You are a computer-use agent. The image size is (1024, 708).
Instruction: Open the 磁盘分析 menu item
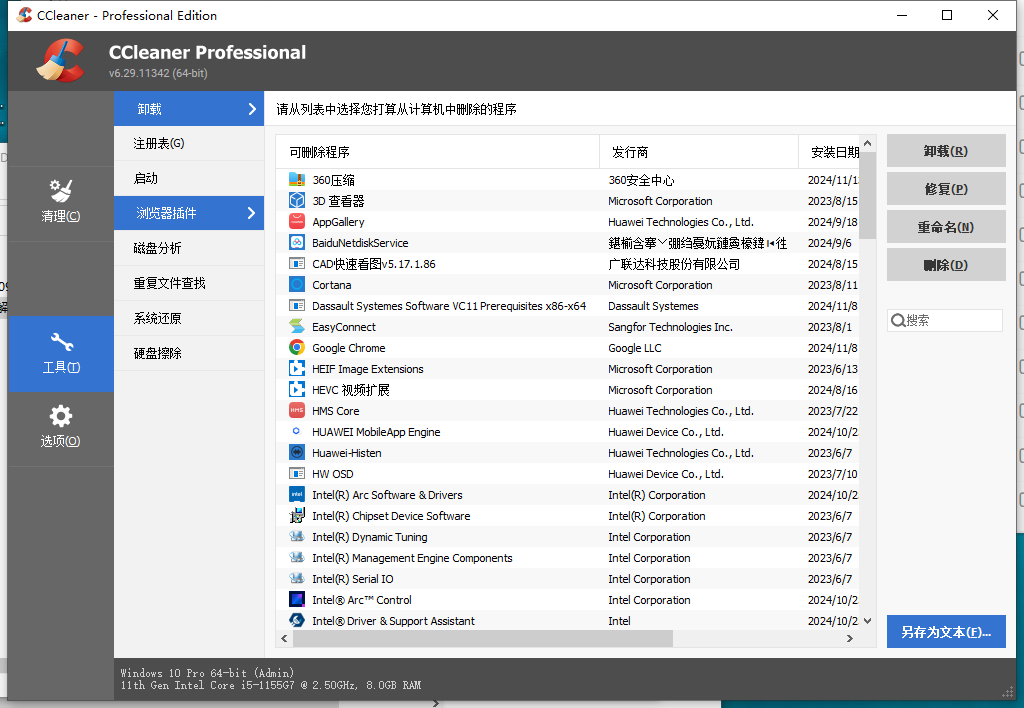click(x=189, y=248)
